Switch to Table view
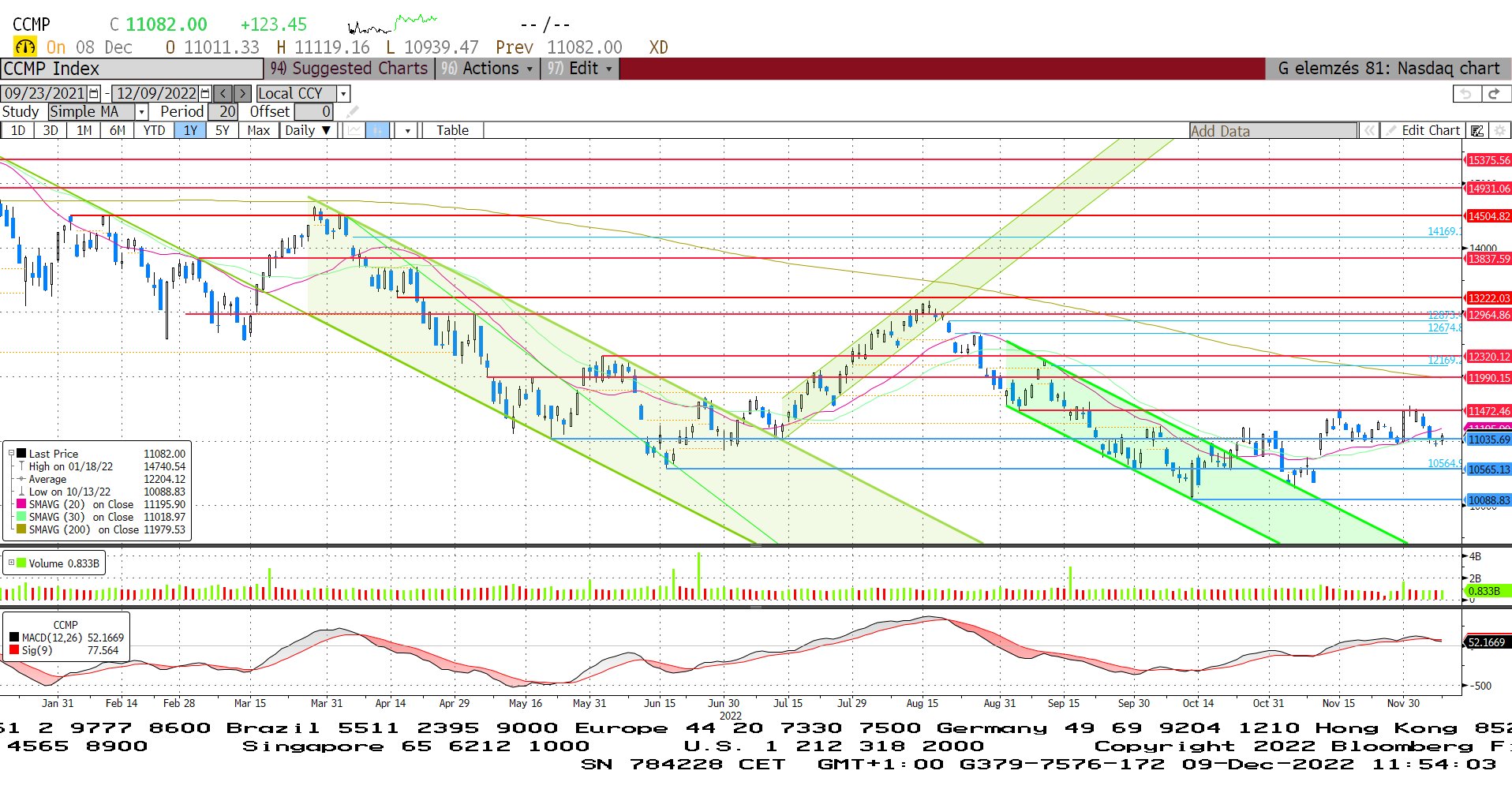Screen dimensions: 1512x808 [x=452, y=130]
